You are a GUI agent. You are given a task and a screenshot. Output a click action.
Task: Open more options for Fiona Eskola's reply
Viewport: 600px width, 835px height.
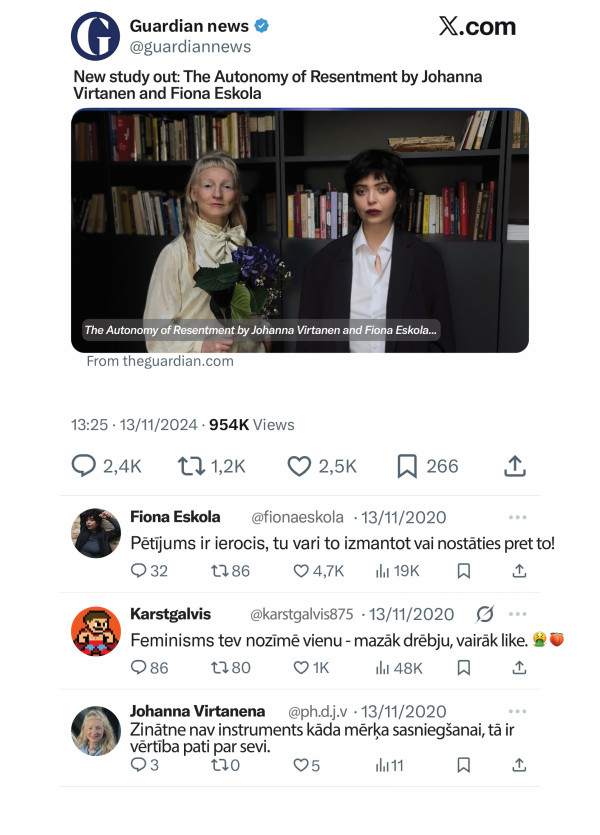tap(517, 517)
